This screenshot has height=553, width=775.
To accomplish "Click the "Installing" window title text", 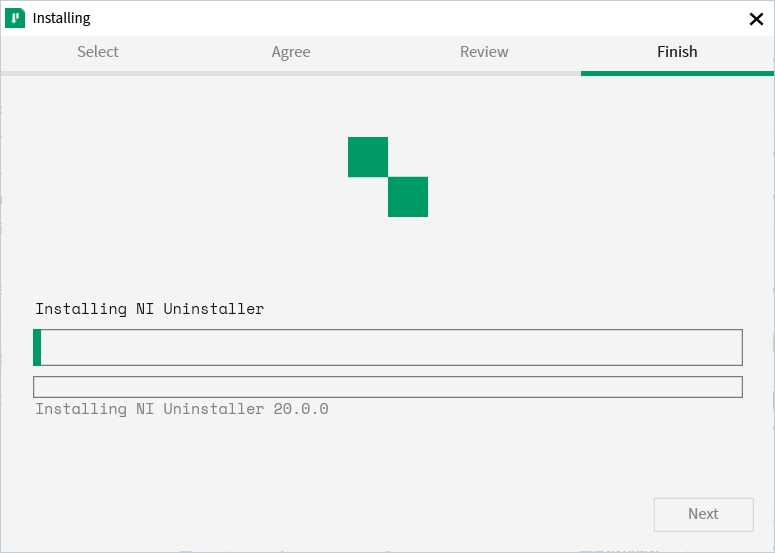I will click(x=61, y=18).
